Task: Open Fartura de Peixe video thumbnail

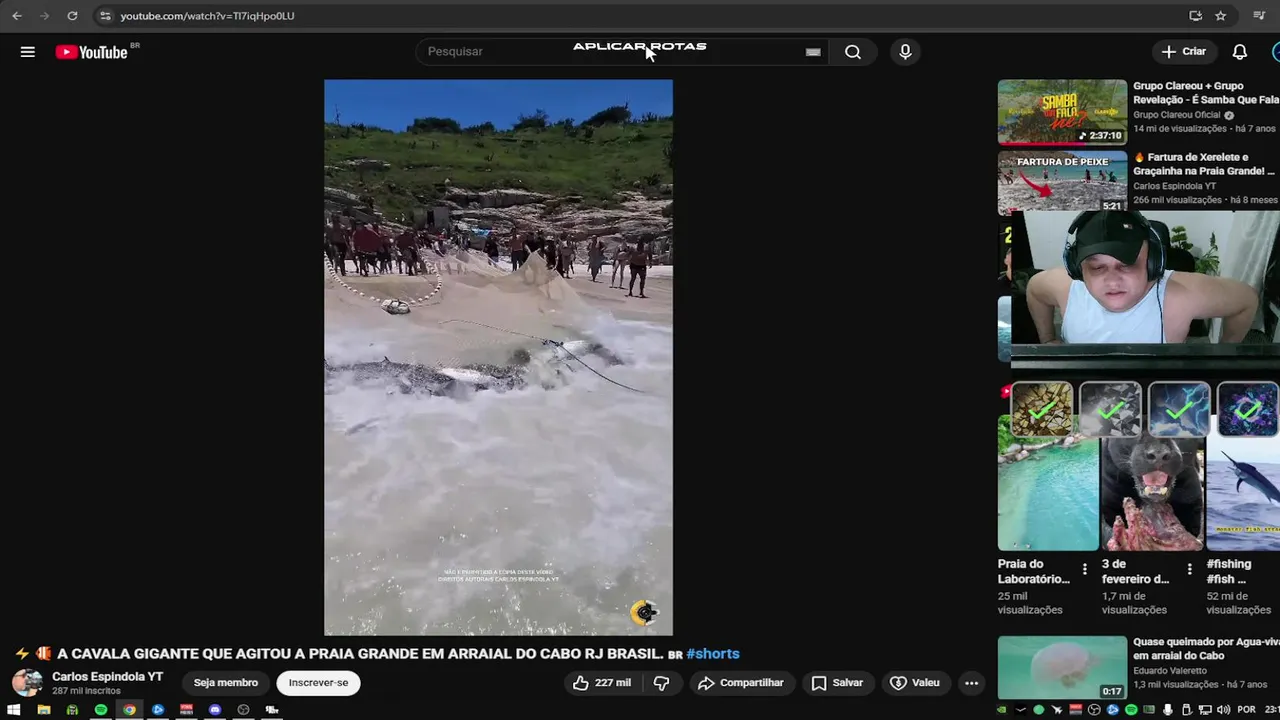Action: [x=1062, y=182]
